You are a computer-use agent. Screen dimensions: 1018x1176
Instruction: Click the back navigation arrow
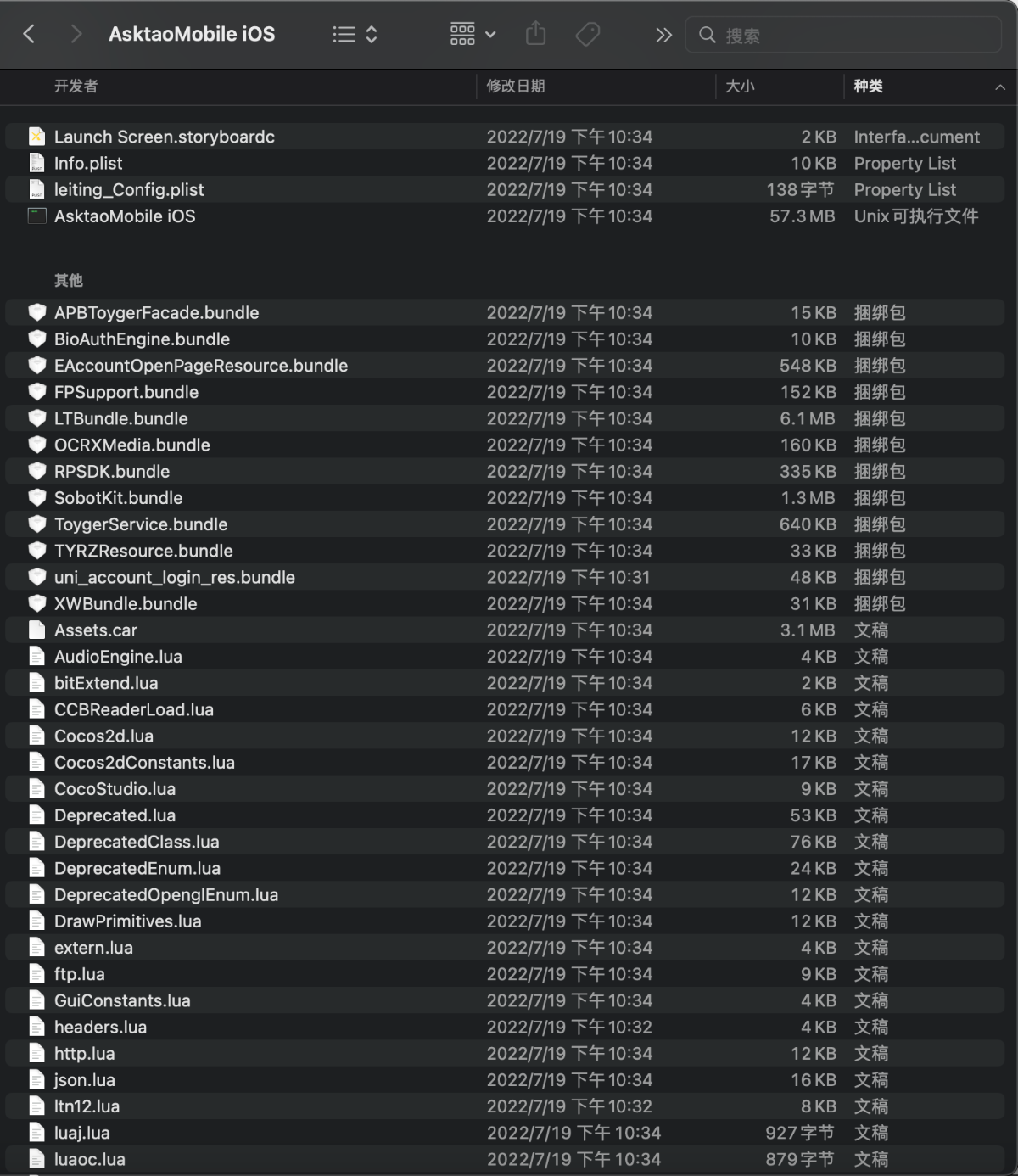tap(29, 34)
